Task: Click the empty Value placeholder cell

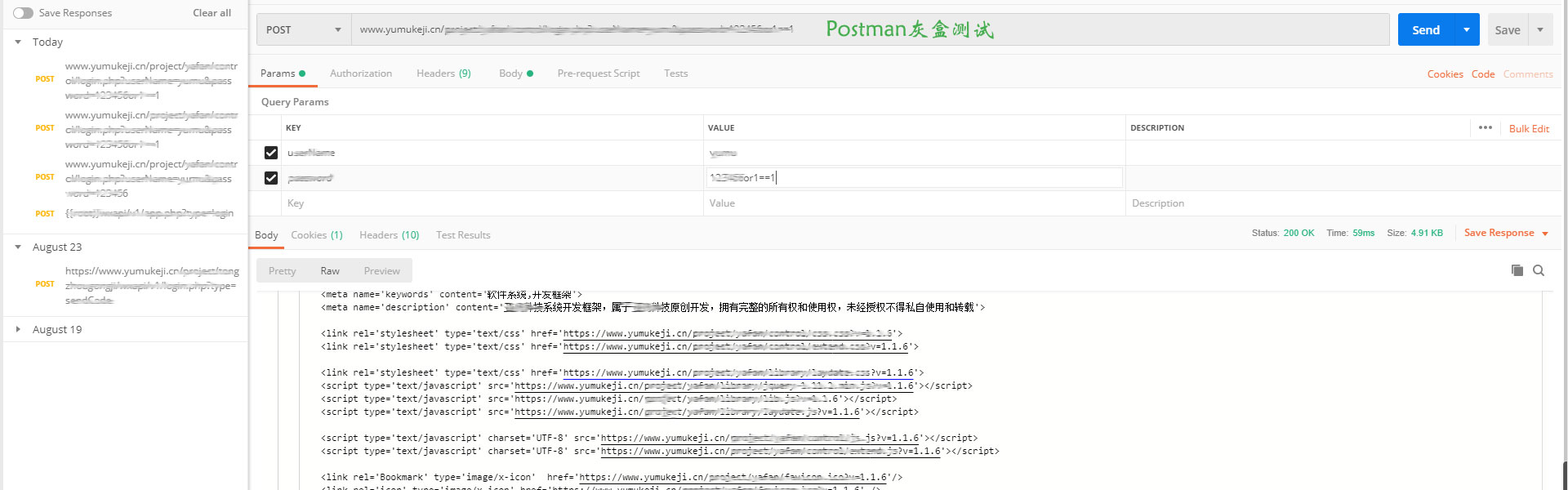Action: pos(915,203)
